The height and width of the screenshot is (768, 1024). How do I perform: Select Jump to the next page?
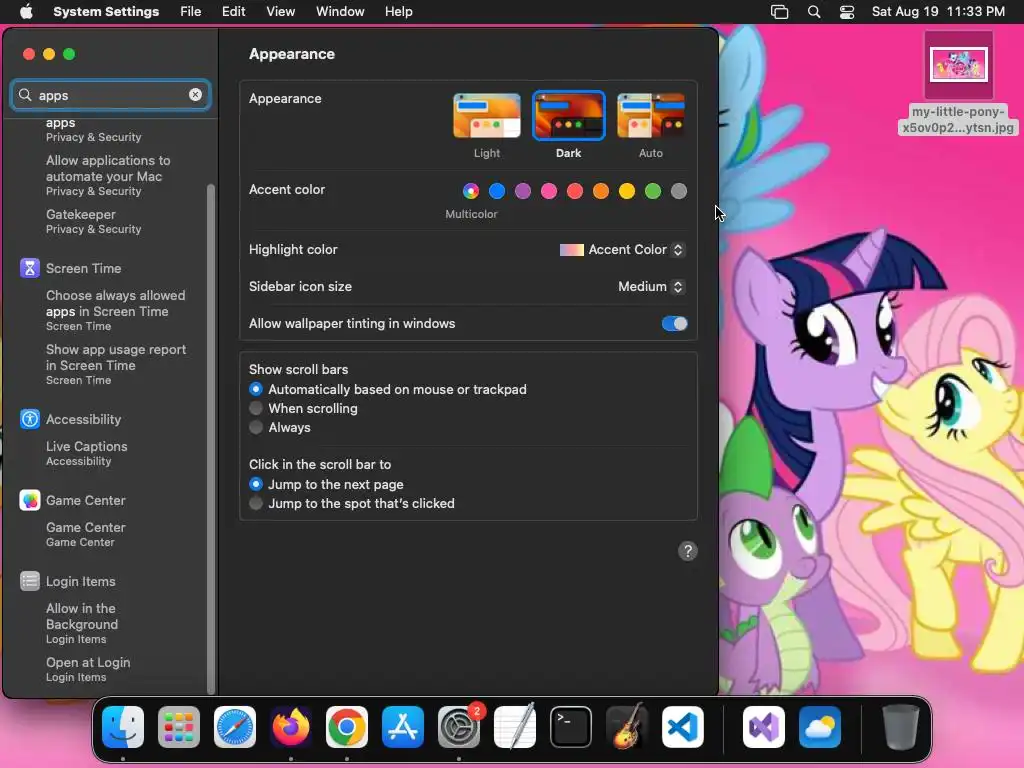(256, 485)
